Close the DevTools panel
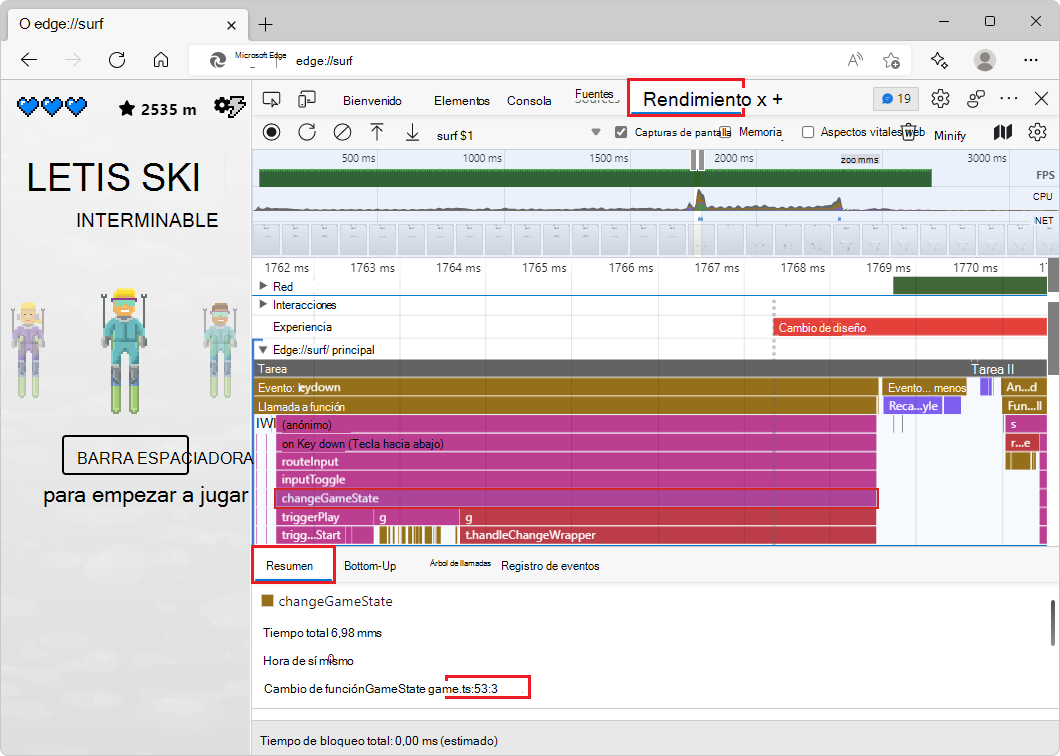The height and width of the screenshot is (756, 1060). point(1041,99)
